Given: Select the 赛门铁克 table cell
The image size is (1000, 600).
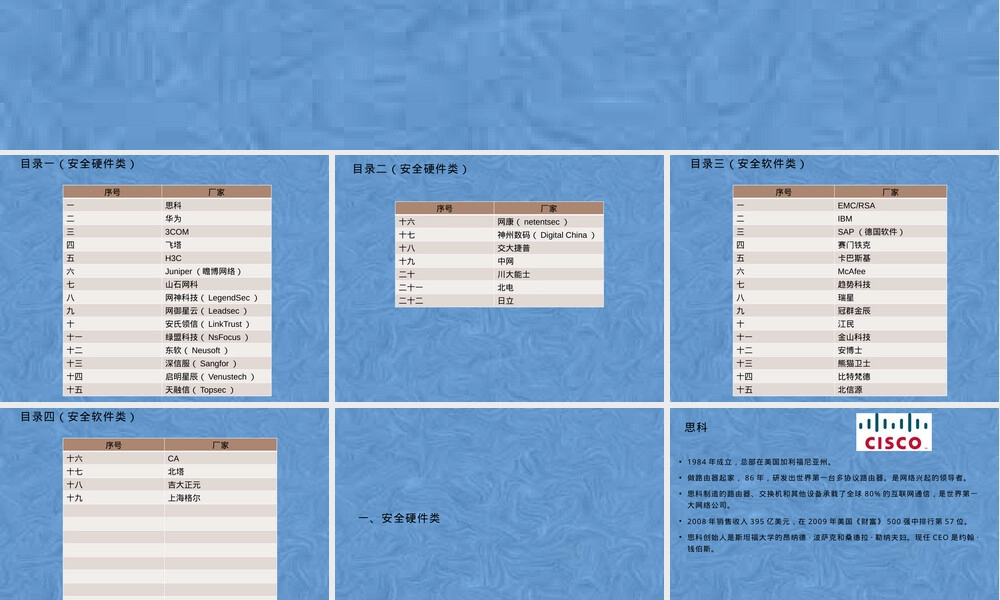Looking at the screenshot, I should [890, 245].
